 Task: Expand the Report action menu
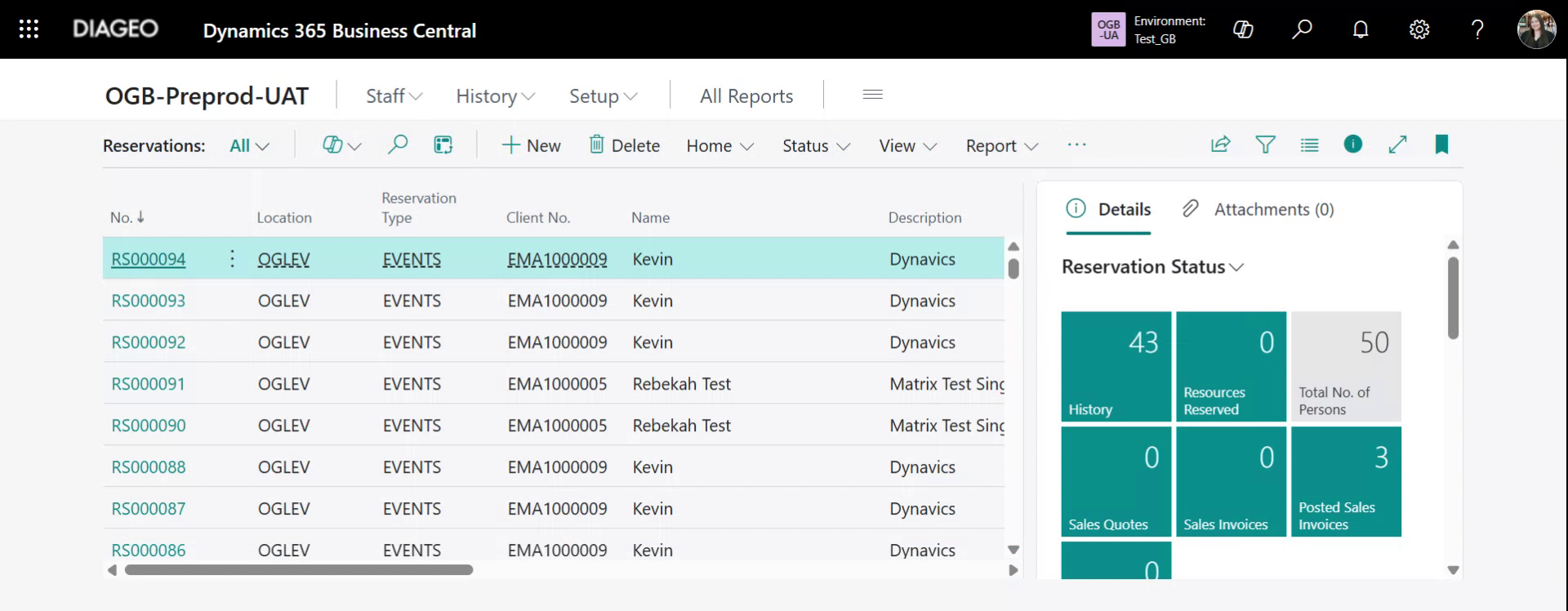click(1001, 145)
